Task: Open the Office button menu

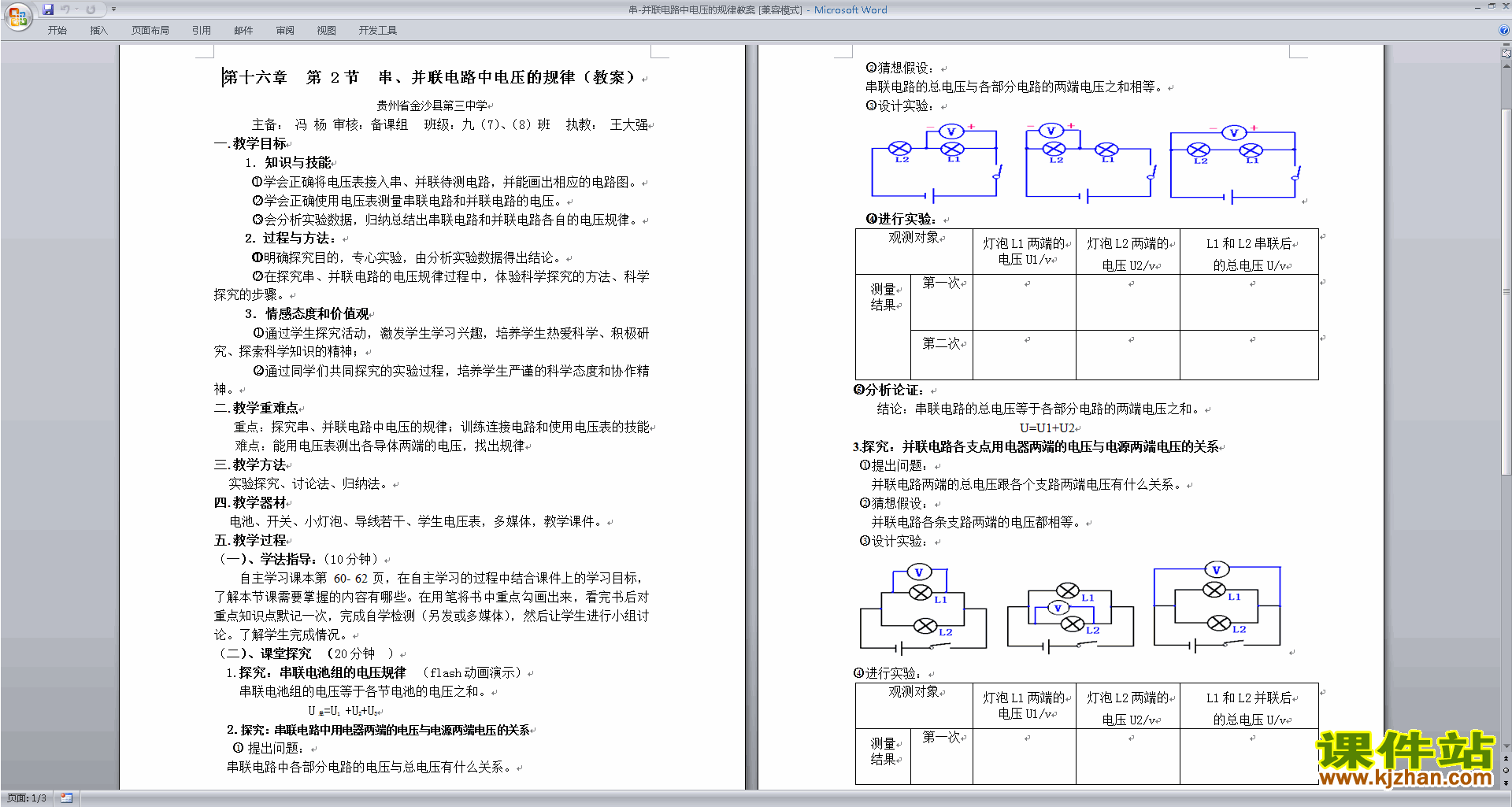Action: click(17, 16)
